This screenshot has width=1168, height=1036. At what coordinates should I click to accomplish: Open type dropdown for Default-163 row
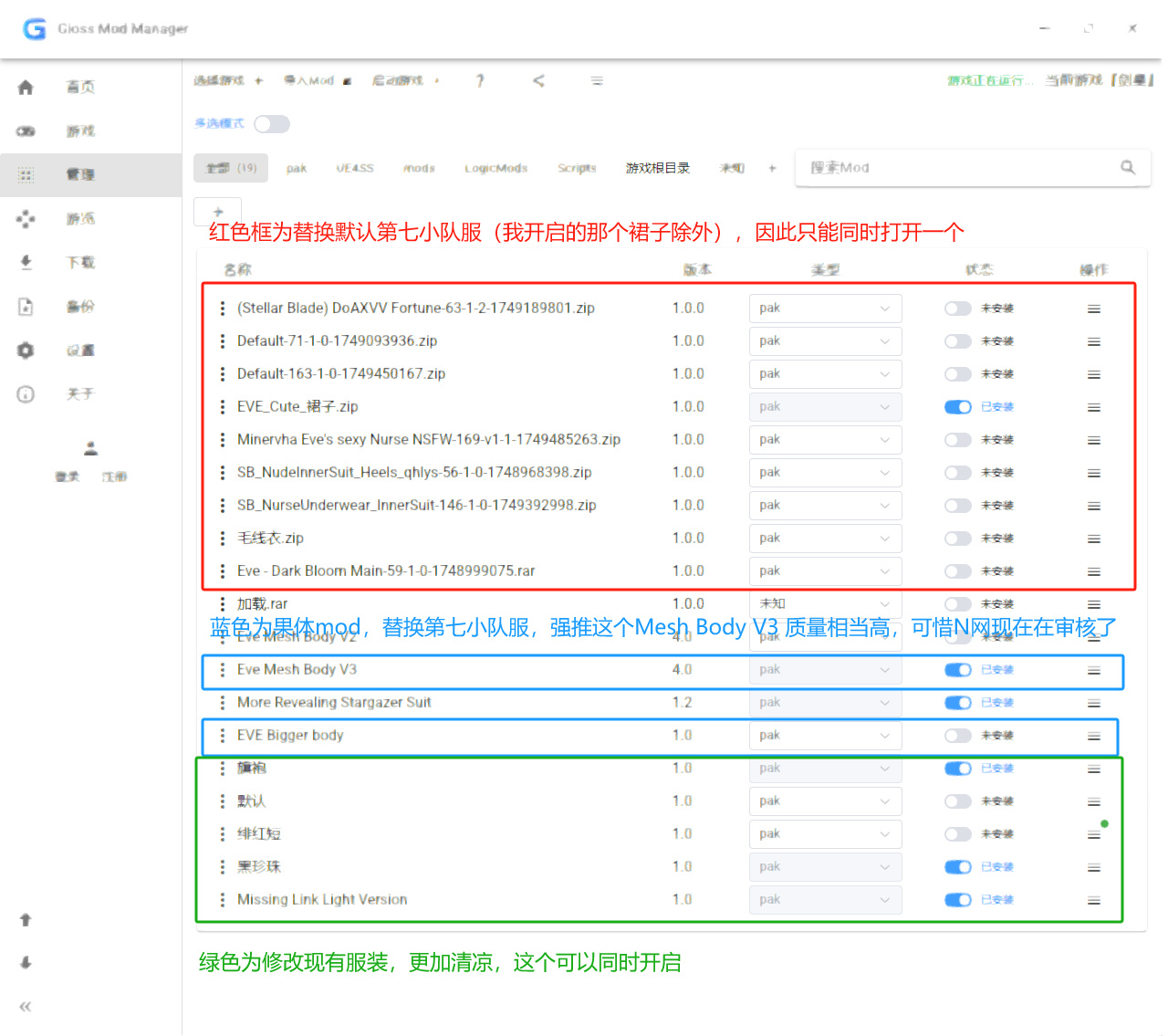pos(825,374)
